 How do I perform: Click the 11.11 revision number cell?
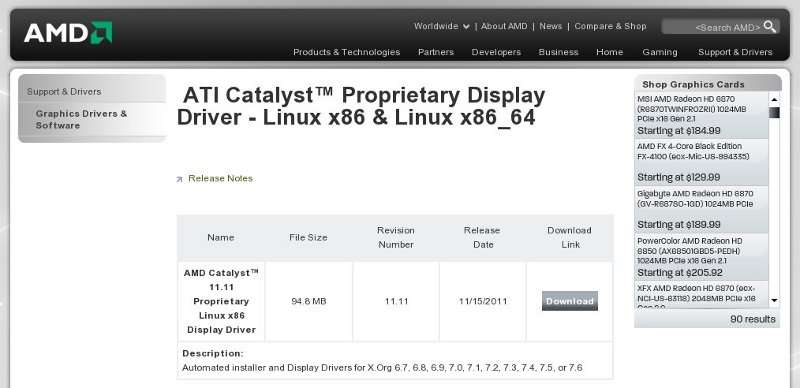396,301
